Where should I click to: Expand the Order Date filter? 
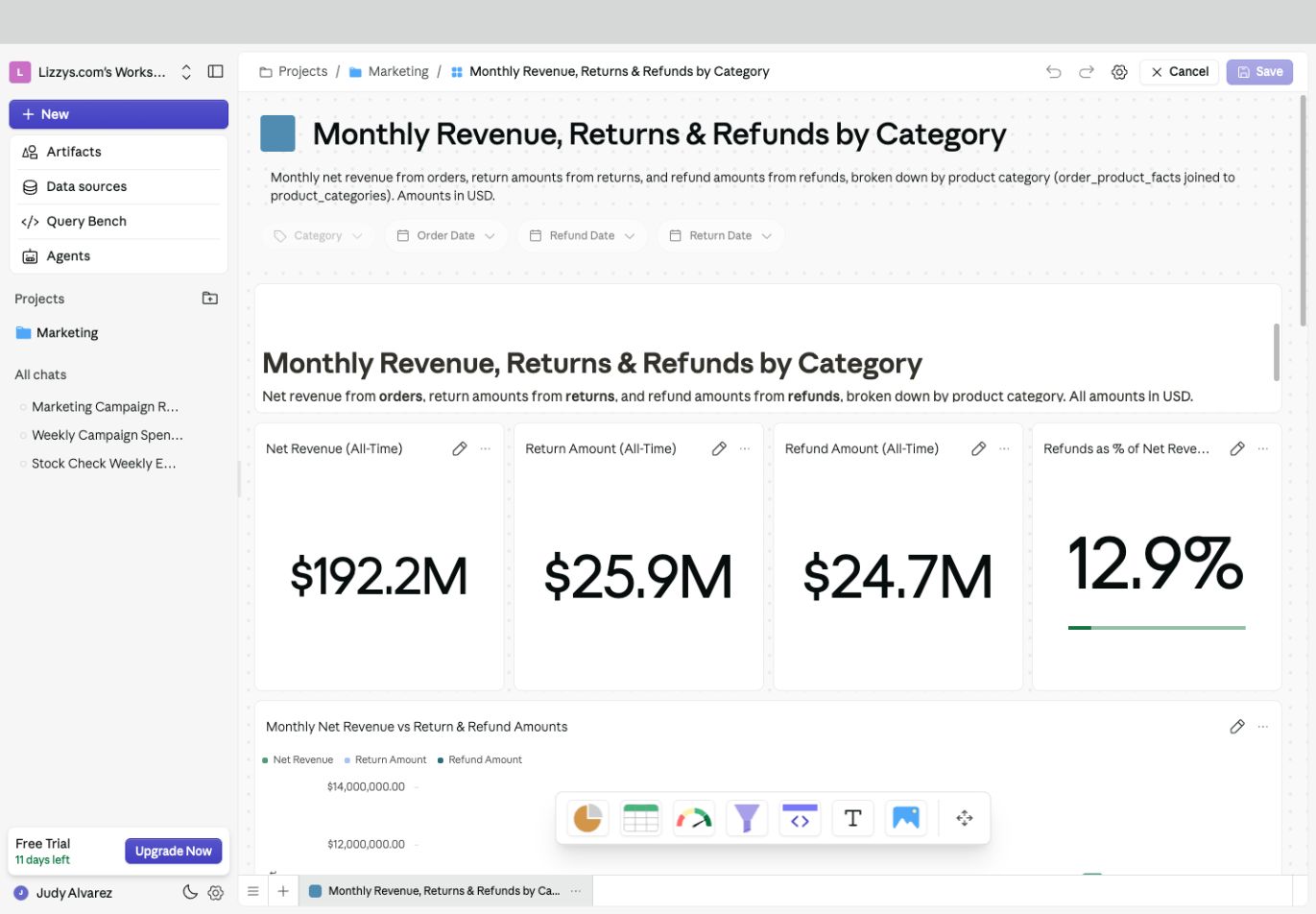446,236
